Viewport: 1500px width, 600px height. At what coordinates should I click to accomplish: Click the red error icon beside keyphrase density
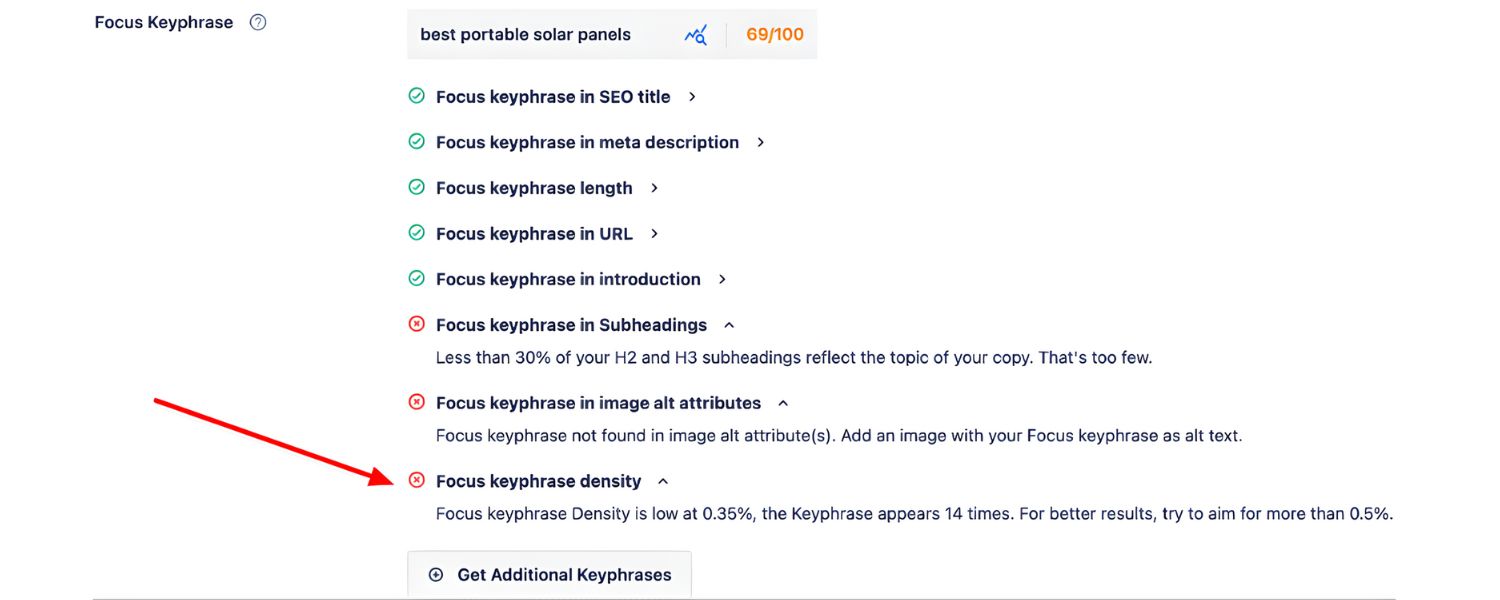click(x=417, y=480)
